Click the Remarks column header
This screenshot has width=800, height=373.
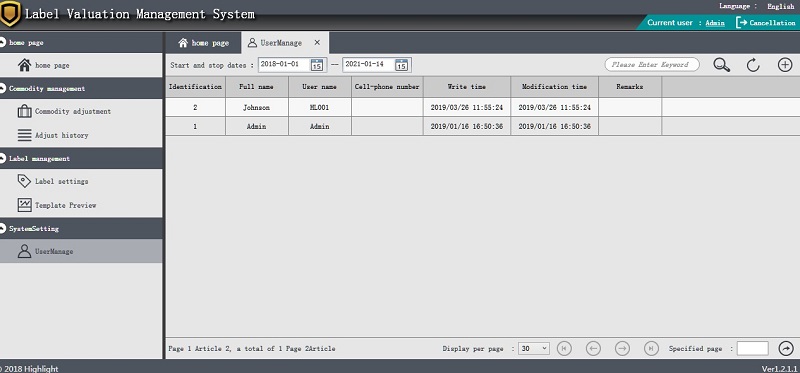coord(630,87)
